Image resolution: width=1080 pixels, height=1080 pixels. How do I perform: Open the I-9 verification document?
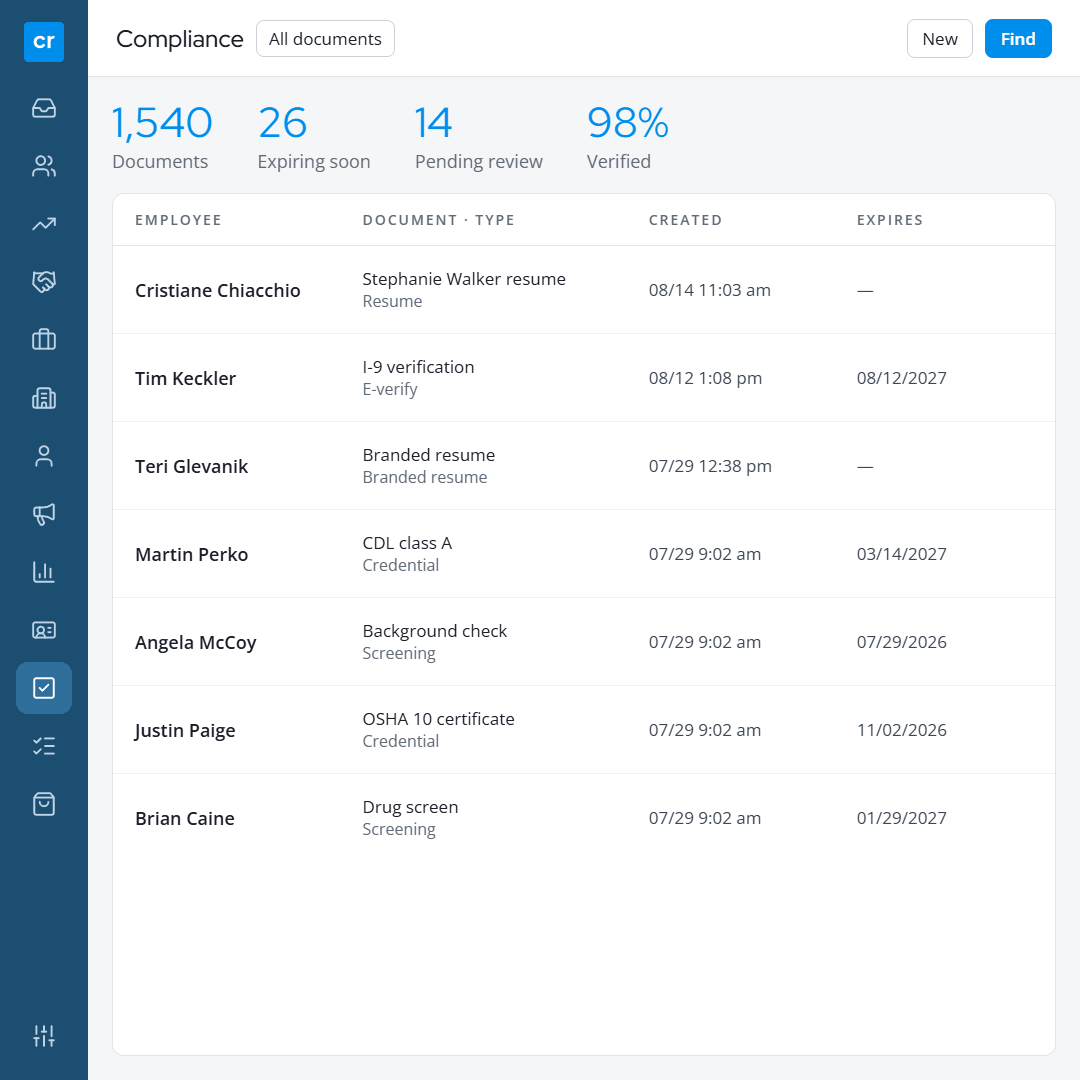pos(418,367)
